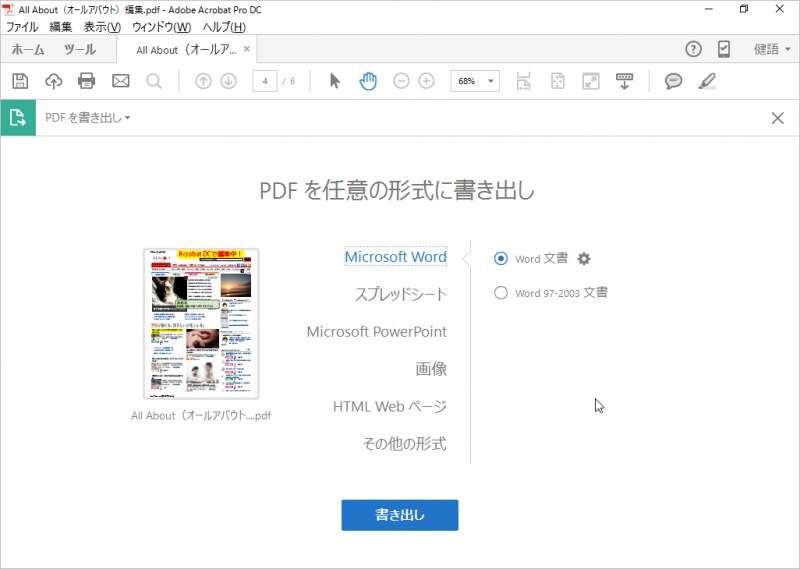Click the Send by email envelope icon
This screenshot has width=800, height=569.
121,81
